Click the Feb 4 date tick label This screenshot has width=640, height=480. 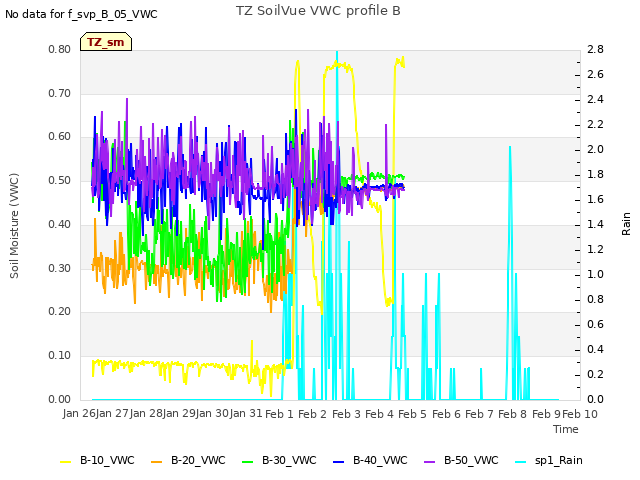click(379, 414)
